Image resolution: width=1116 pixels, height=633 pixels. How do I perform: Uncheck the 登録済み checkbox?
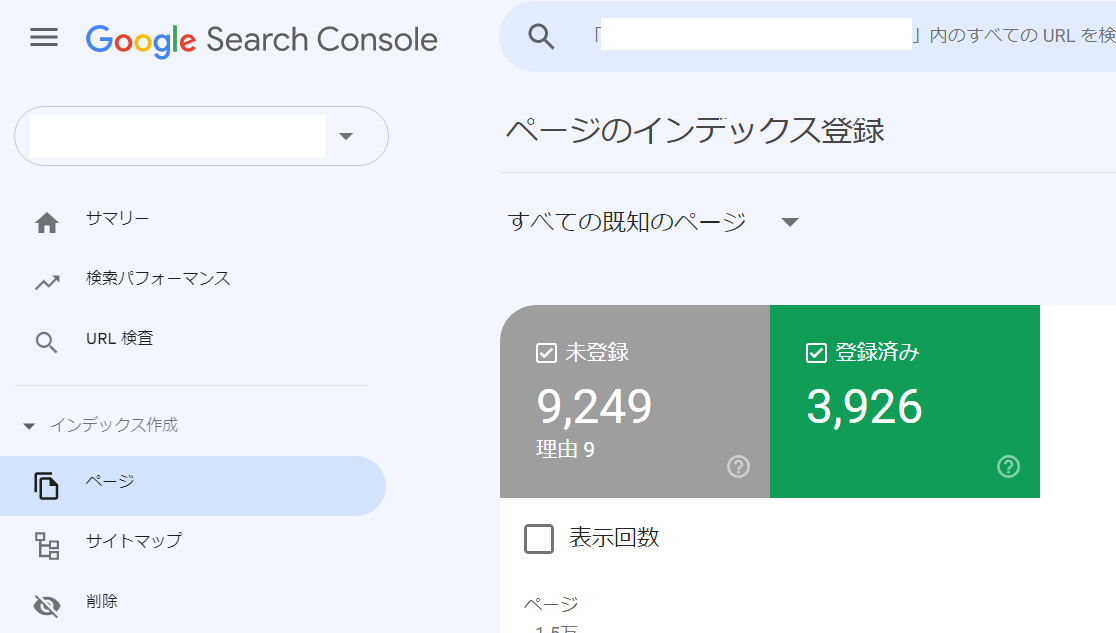click(x=816, y=353)
